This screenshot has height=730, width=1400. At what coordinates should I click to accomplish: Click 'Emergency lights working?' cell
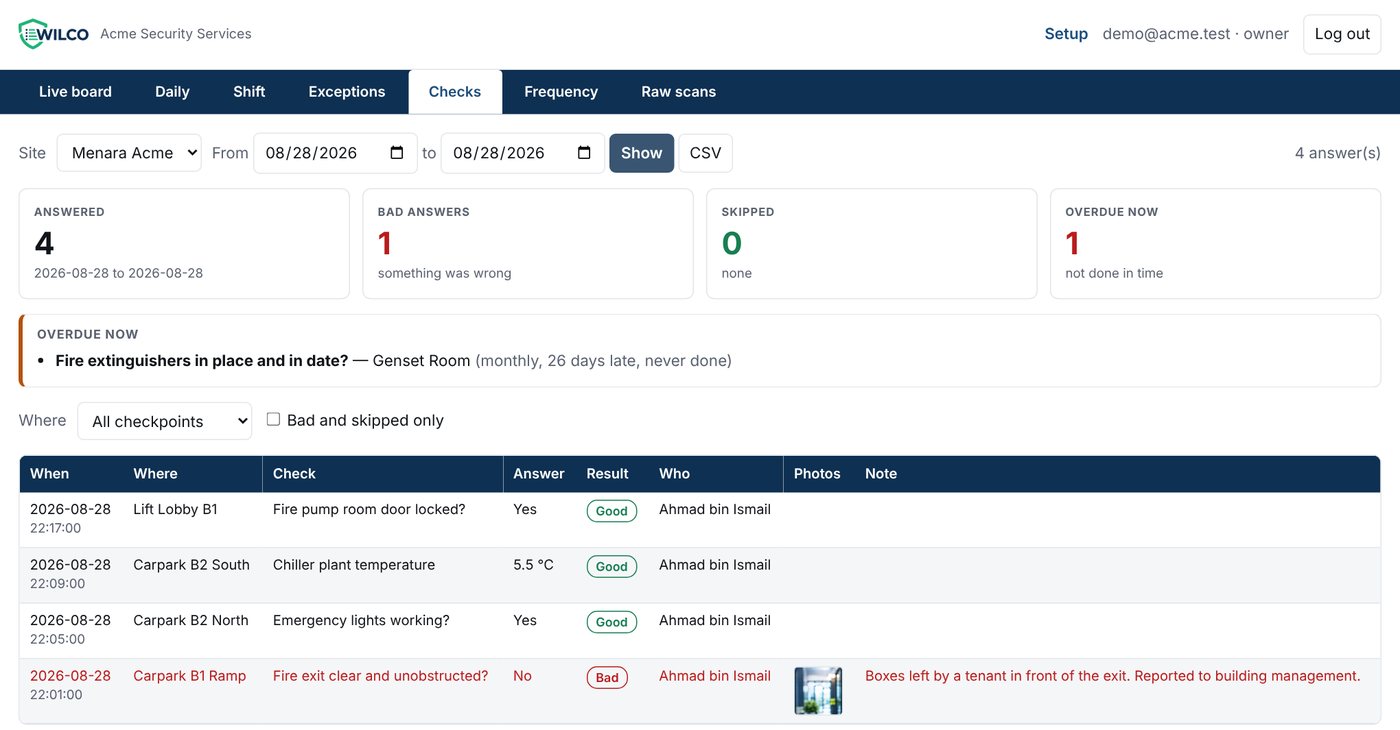click(361, 620)
